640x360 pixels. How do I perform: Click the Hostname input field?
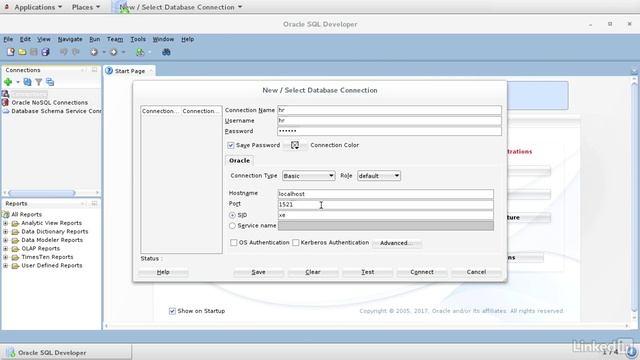386,194
